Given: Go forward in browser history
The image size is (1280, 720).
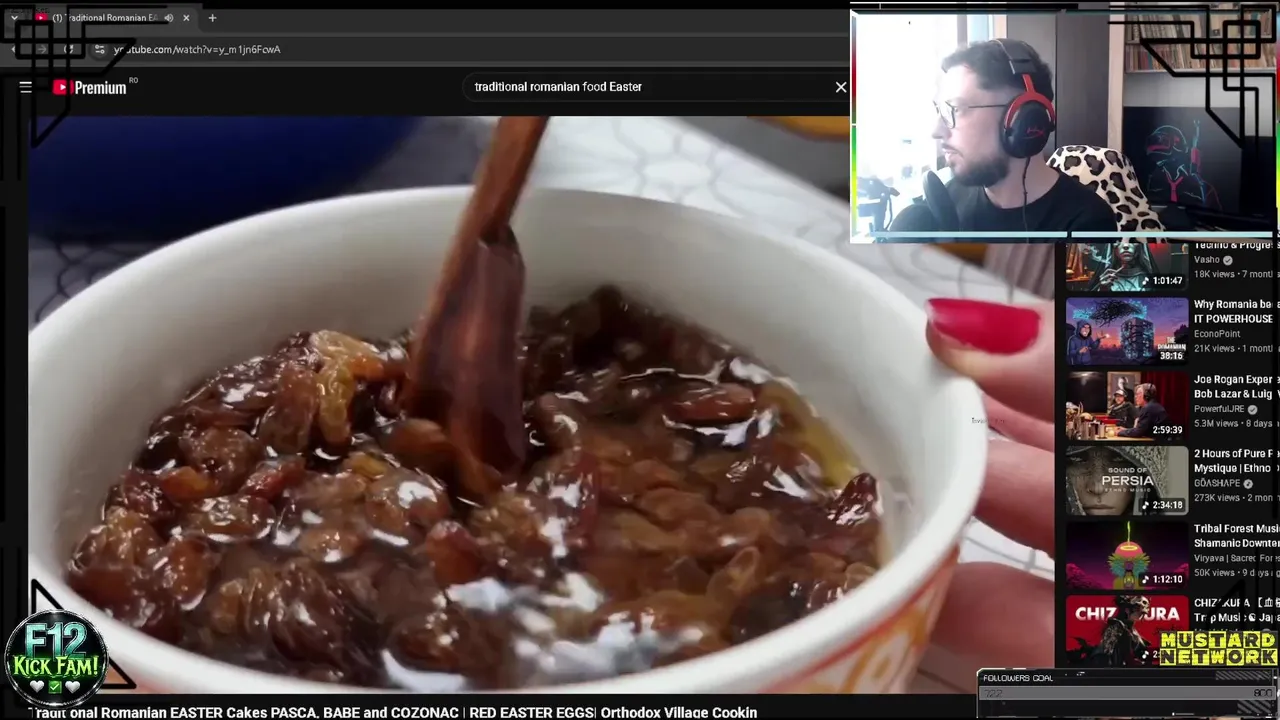Looking at the screenshot, I should [41, 49].
